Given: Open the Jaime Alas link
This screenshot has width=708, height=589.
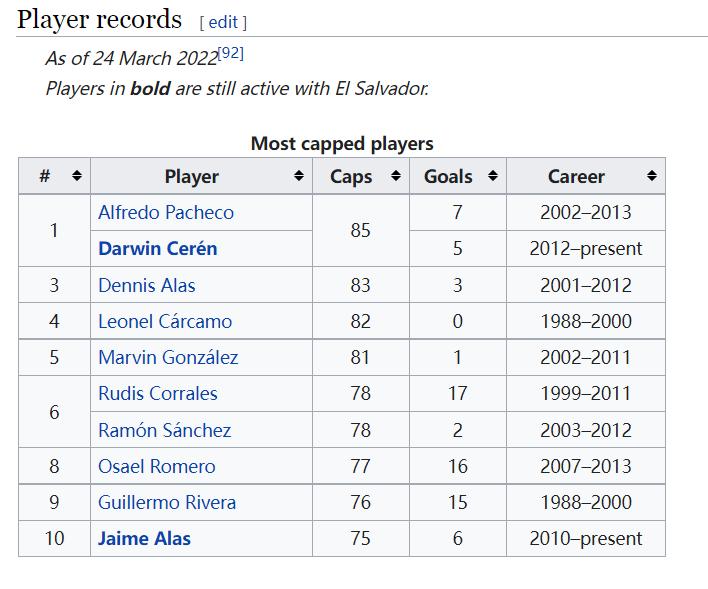Looking at the screenshot, I should pos(144,538).
